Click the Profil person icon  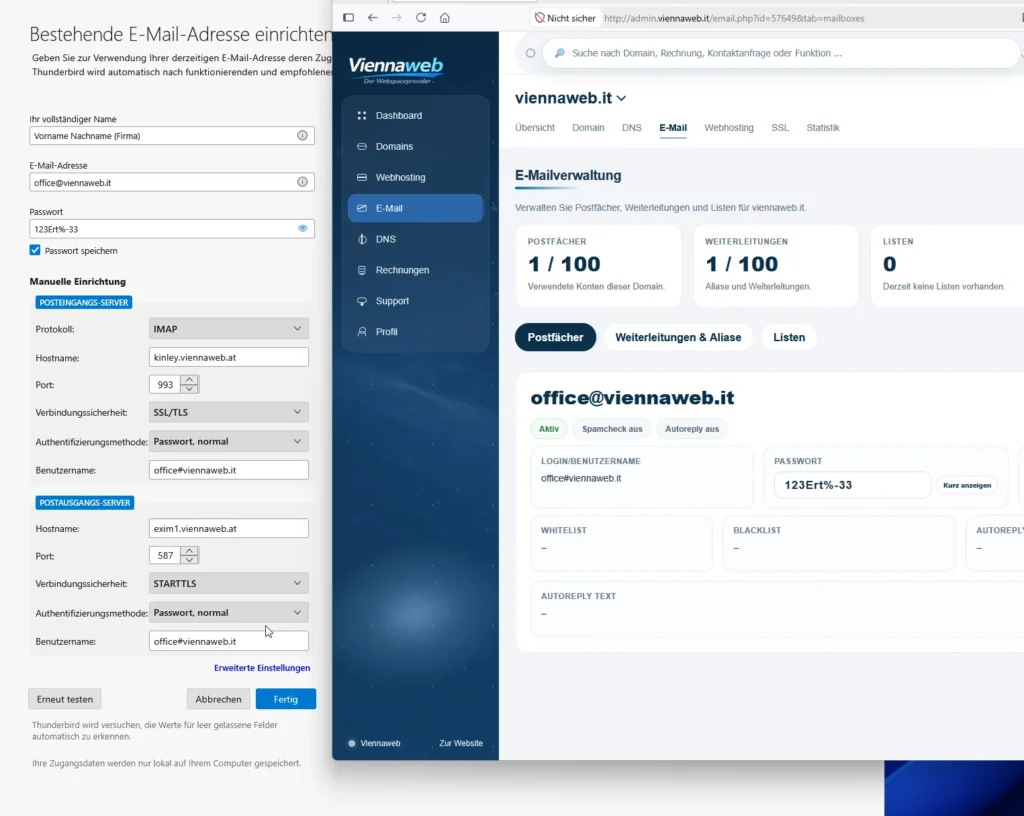coord(362,332)
